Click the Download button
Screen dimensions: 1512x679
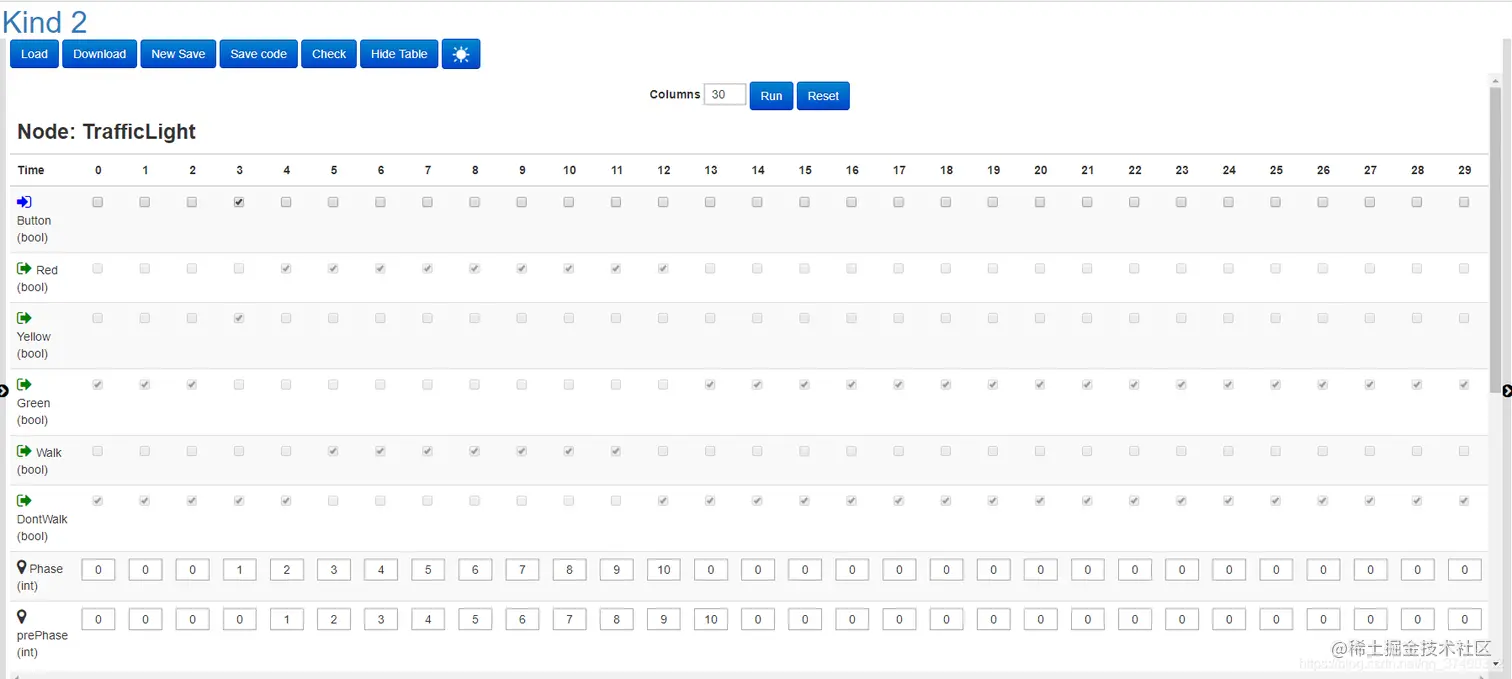pyautogui.click(x=99, y=54)
